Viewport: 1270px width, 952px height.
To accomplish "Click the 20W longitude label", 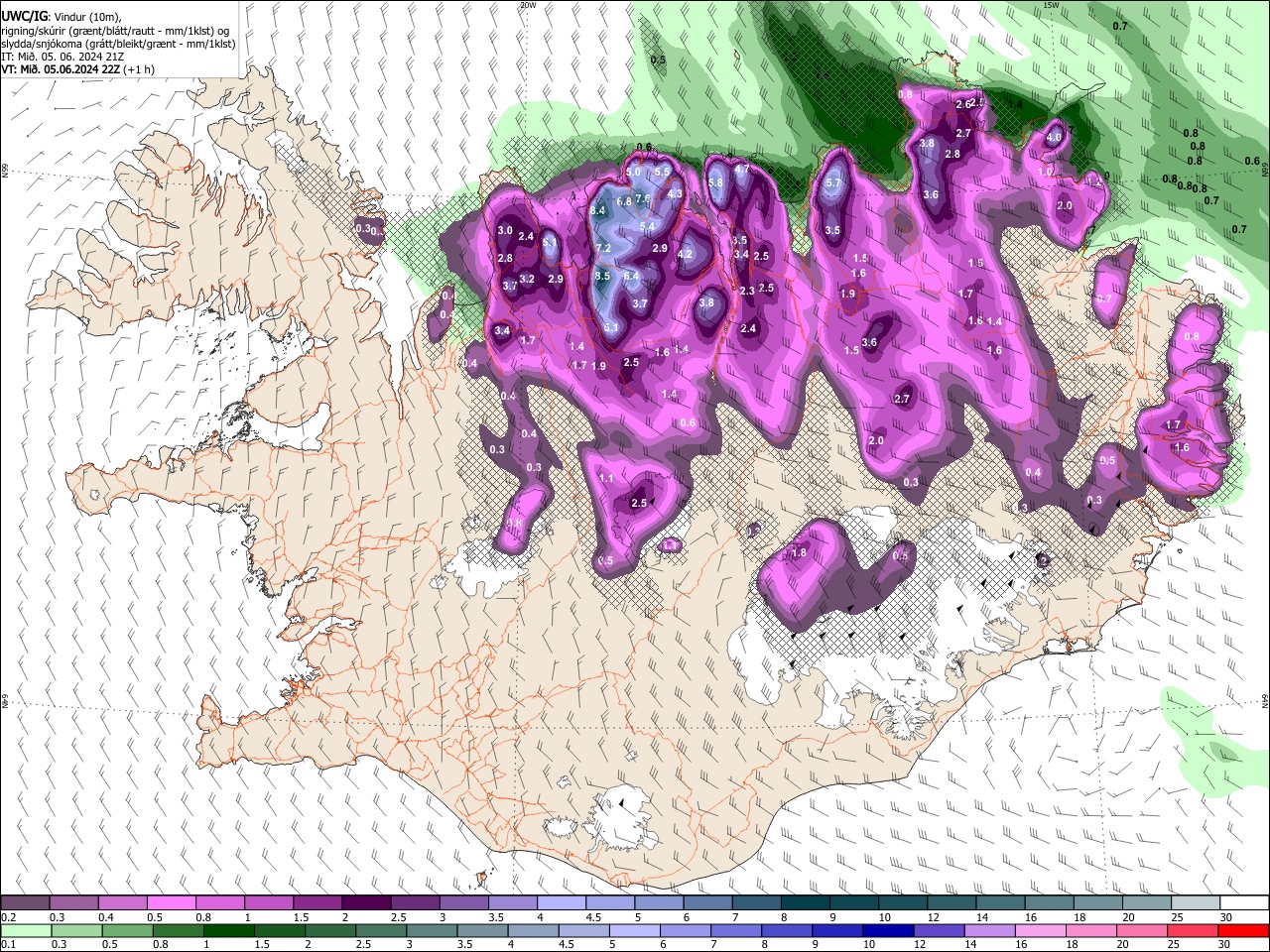I will click(x=528, y=5).
